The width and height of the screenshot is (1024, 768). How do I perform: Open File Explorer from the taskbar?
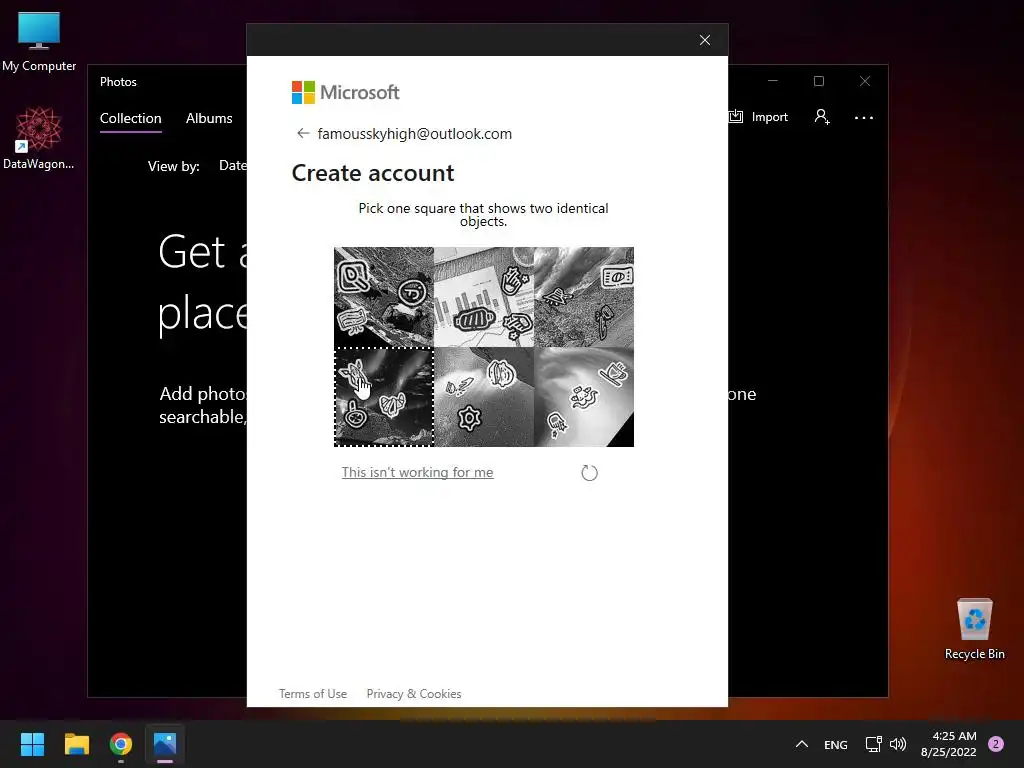coord(76,744)
